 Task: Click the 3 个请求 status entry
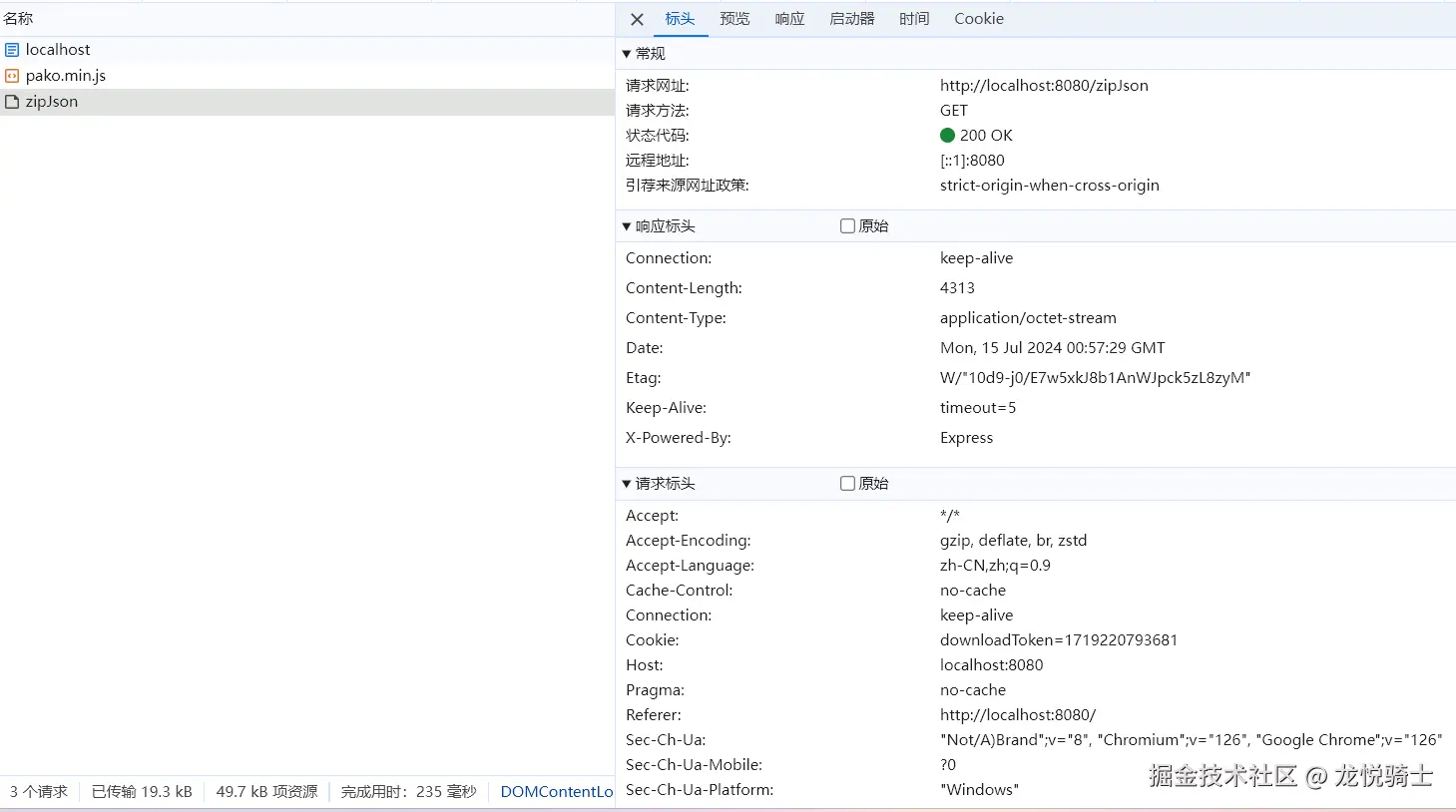[39, 792]
